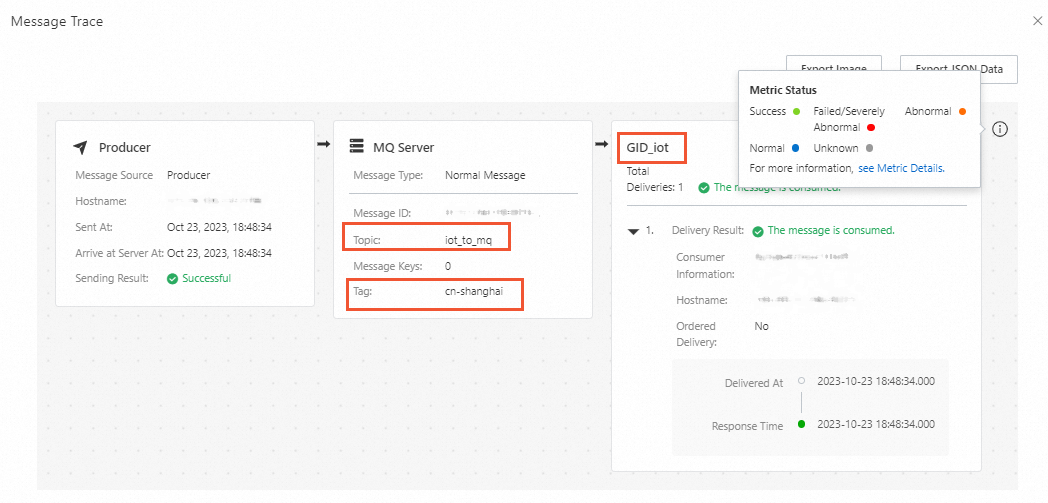Click Delivery Result message is consumed text
1048x503 pixels.
pos(831,230)
